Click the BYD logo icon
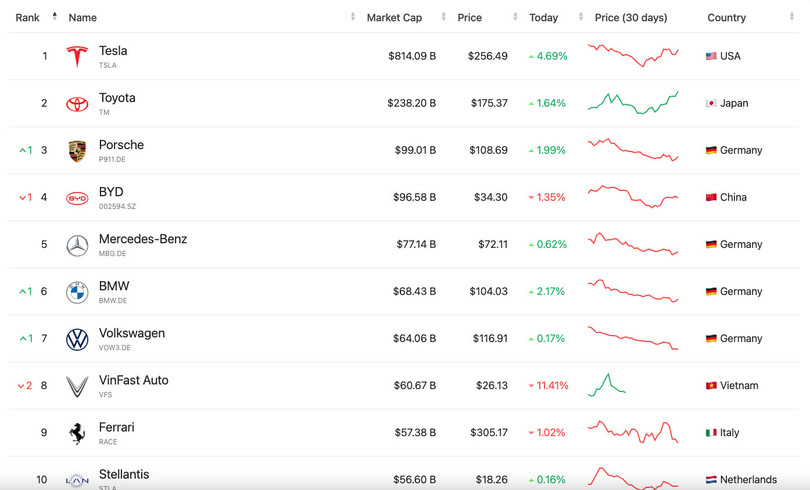 pyautogui.click(x=77, y=198)
